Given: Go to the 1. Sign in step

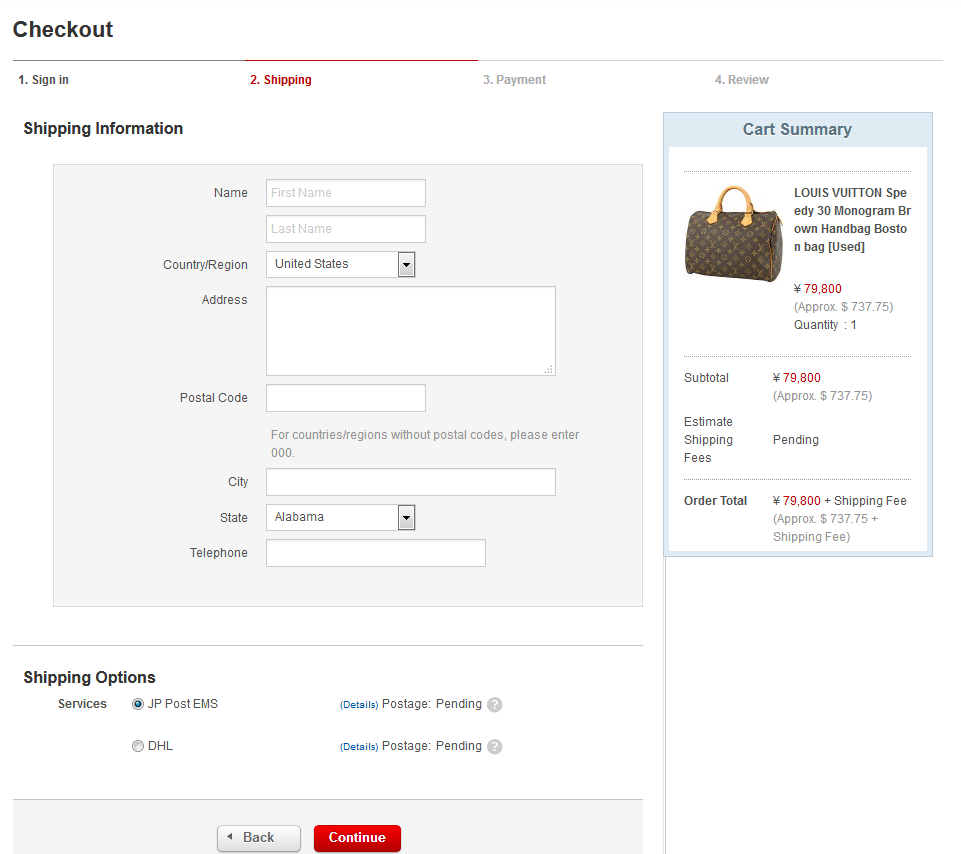Looking at the screenshot, I should pos(44,80).
